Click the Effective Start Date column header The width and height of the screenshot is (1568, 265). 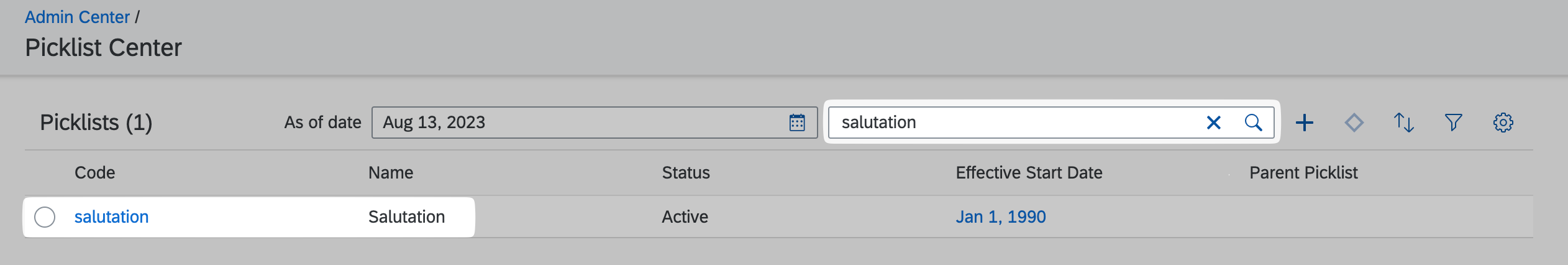[1029, 173]
